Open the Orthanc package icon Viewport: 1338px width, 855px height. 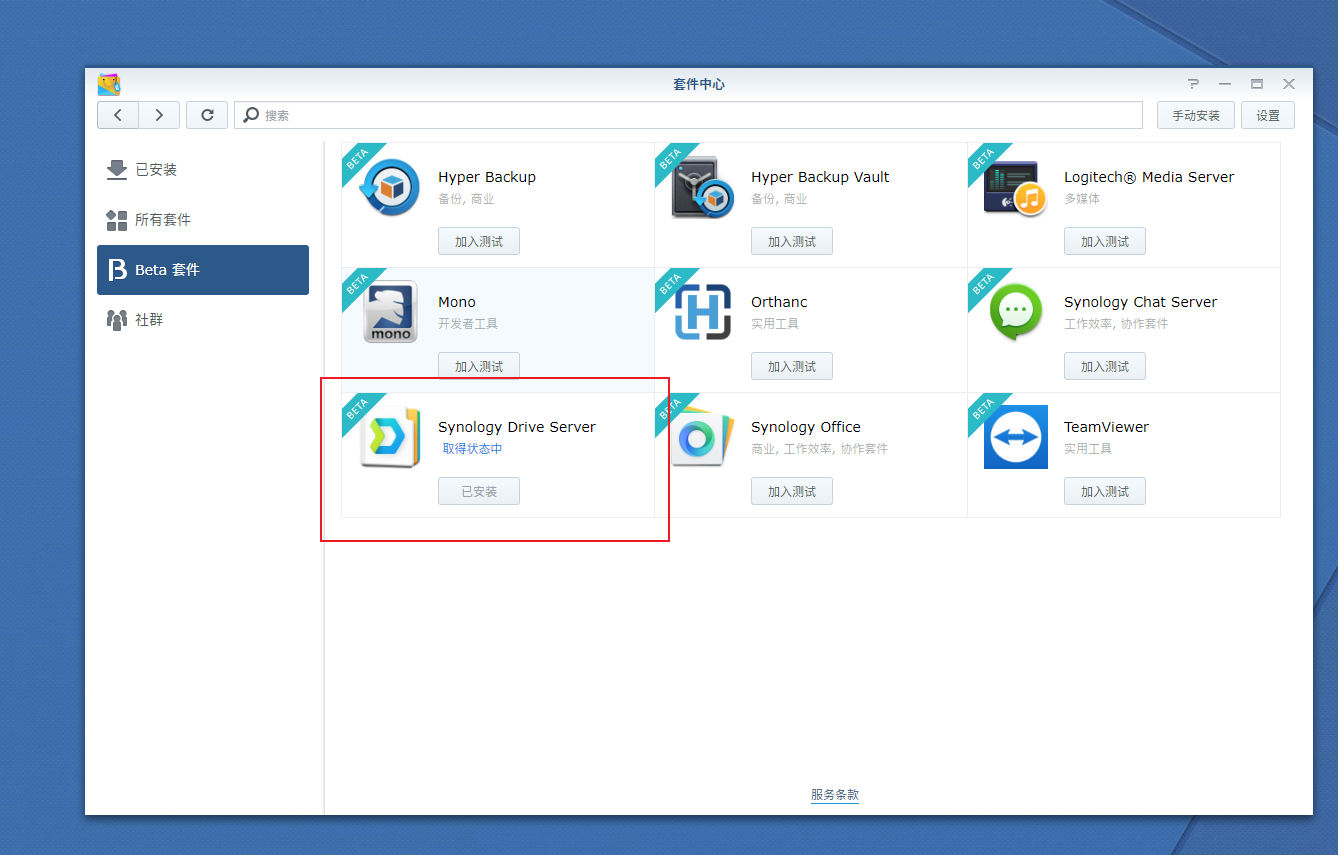click(703, 312)
